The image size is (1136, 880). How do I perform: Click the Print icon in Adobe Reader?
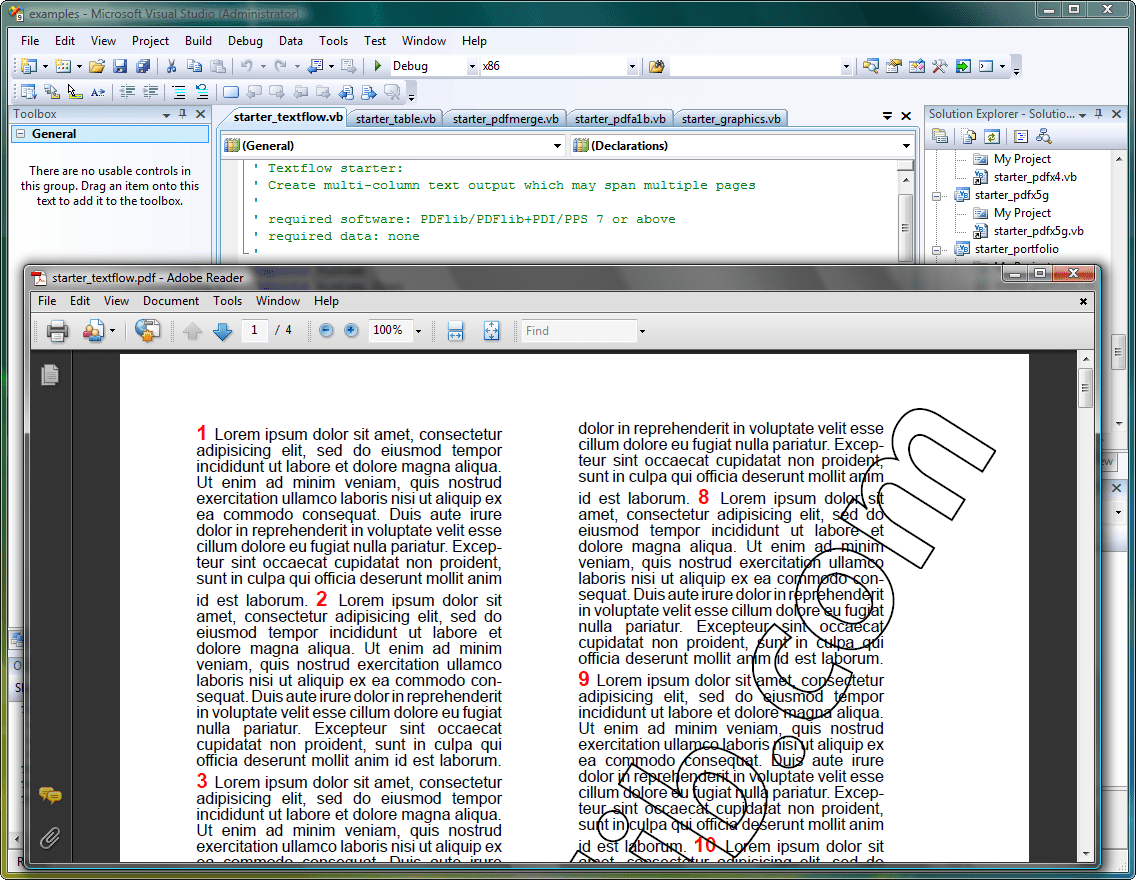coord(57,331)
